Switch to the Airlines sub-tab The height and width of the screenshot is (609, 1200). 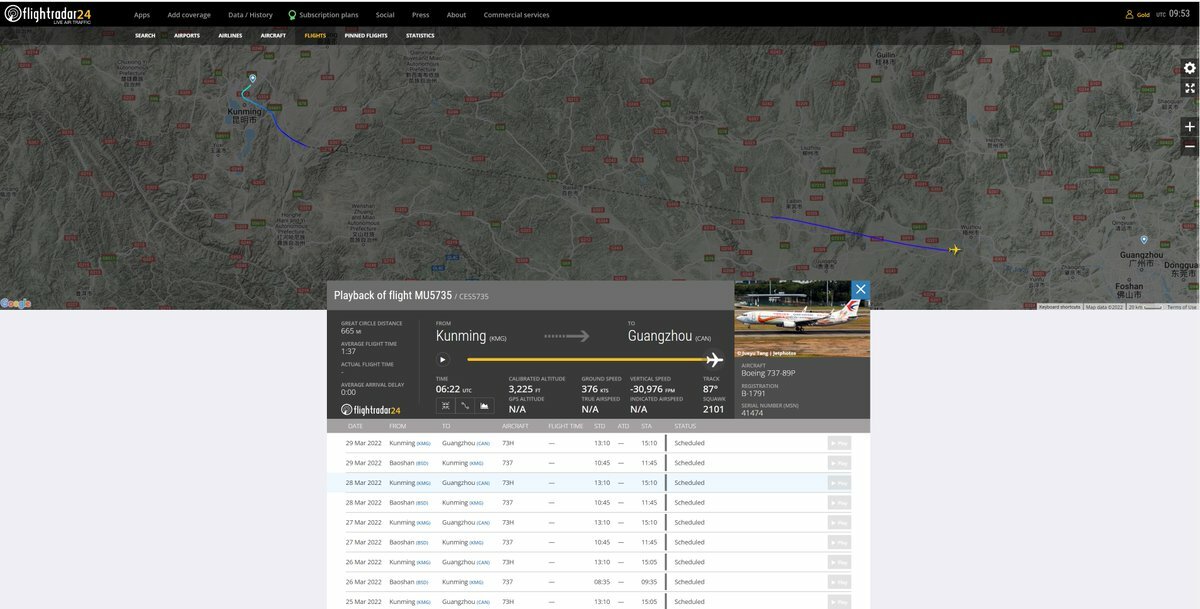point(230,35)
